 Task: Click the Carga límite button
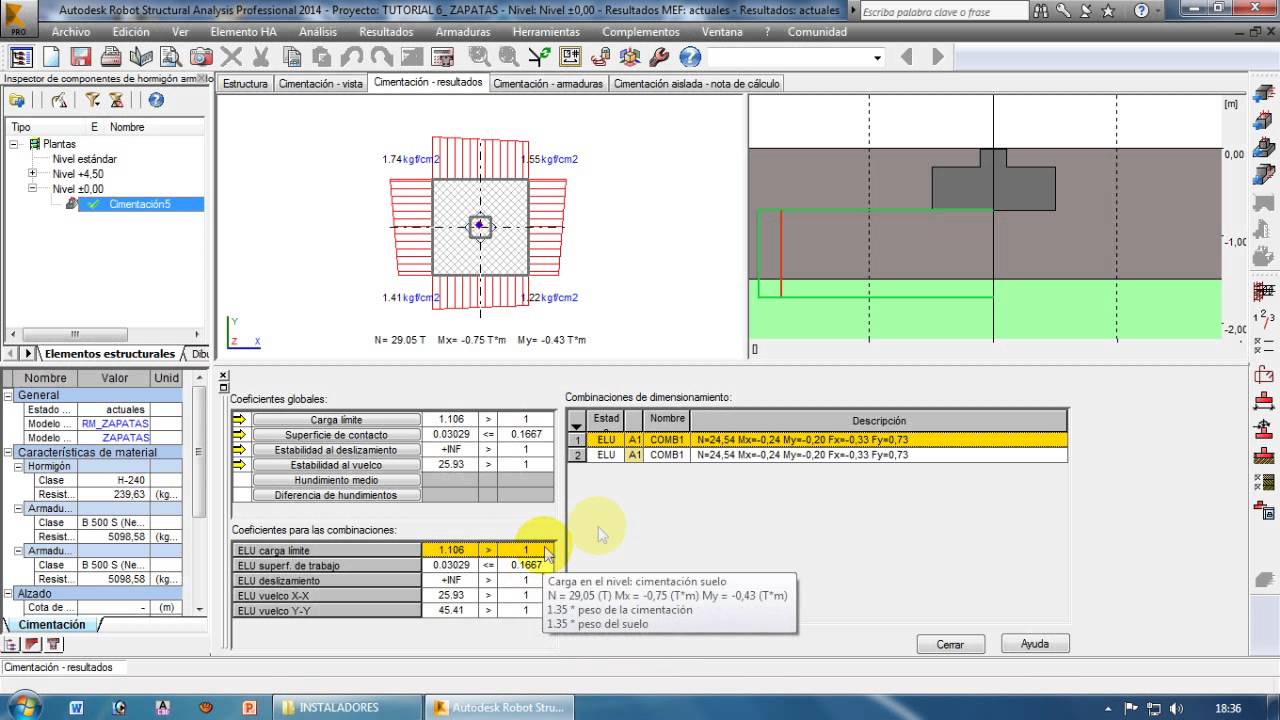(x=336, y=420)
